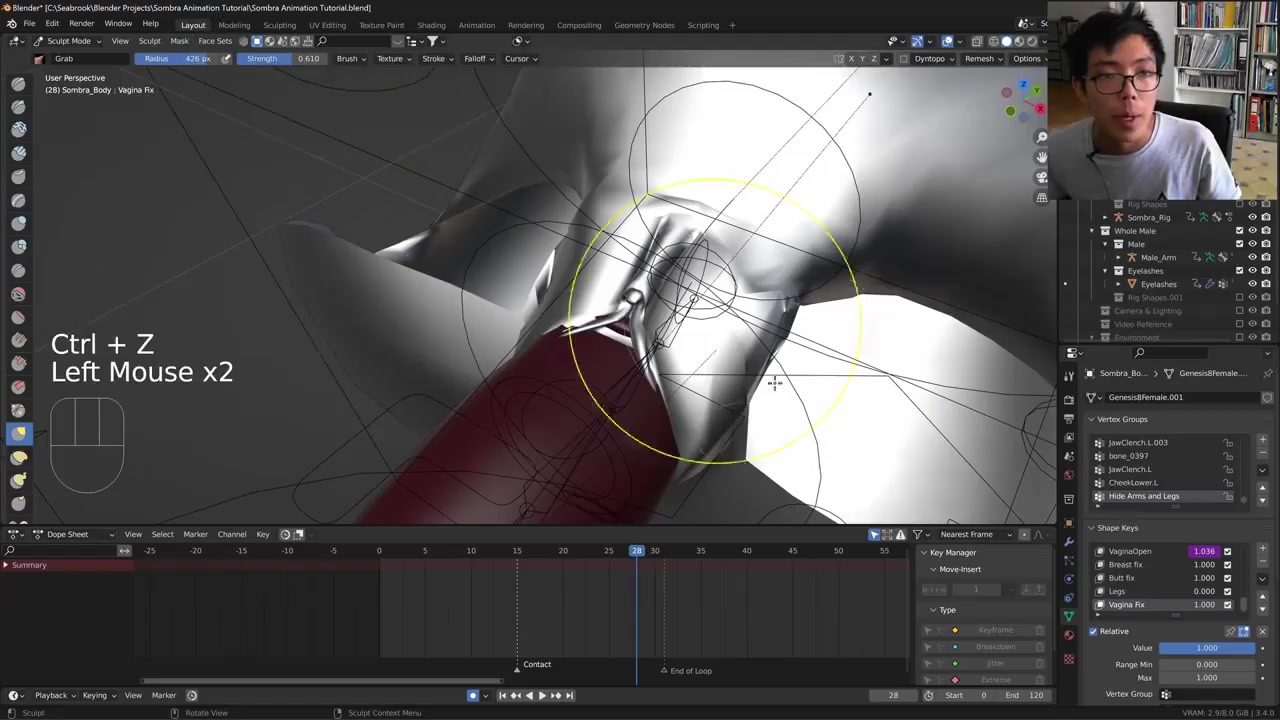The height and width of the screenshot is (720, 1280).
Task: Click the pan view hand gizmo
Action: [1042, 157]
